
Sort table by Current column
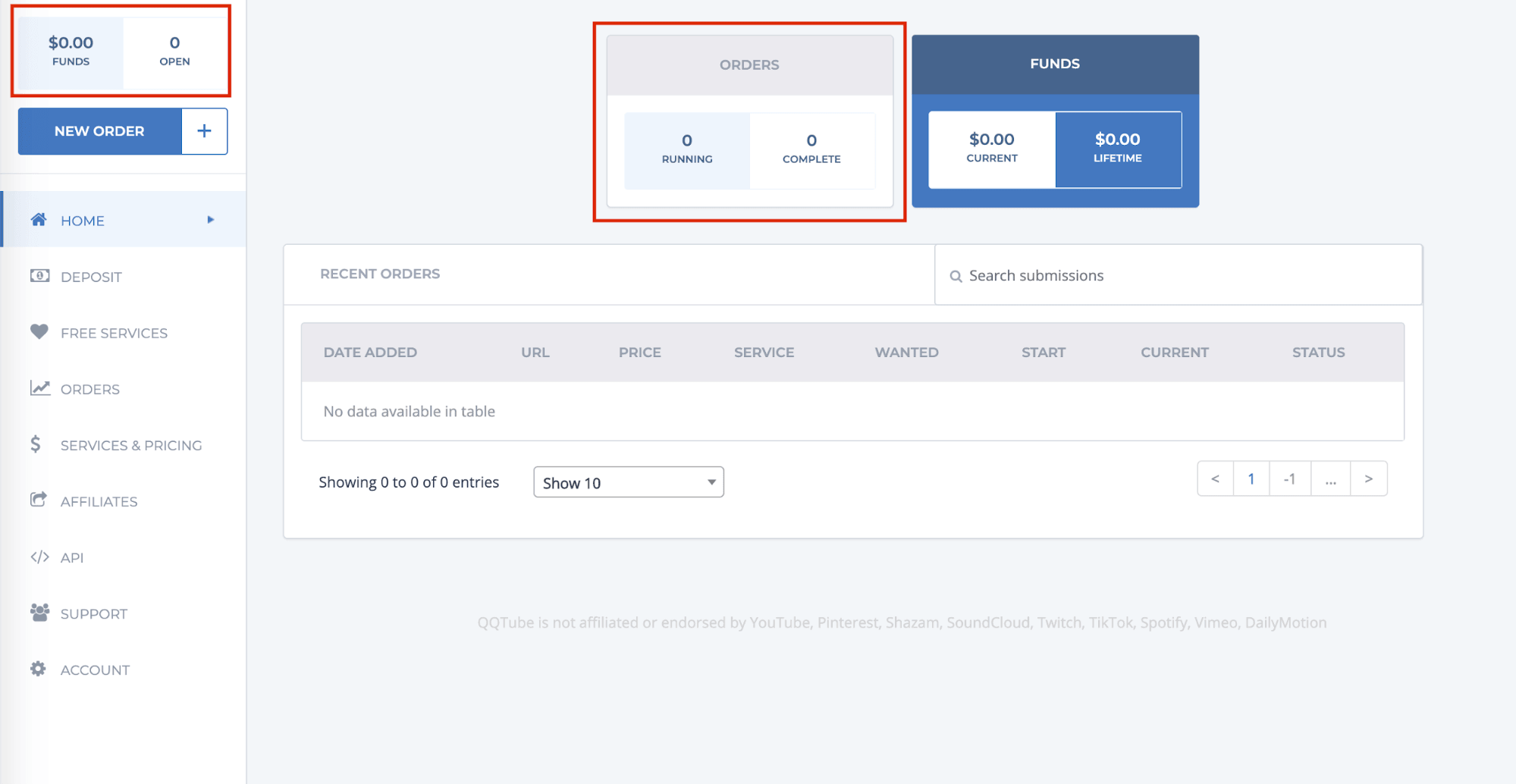coord(1175,352)
